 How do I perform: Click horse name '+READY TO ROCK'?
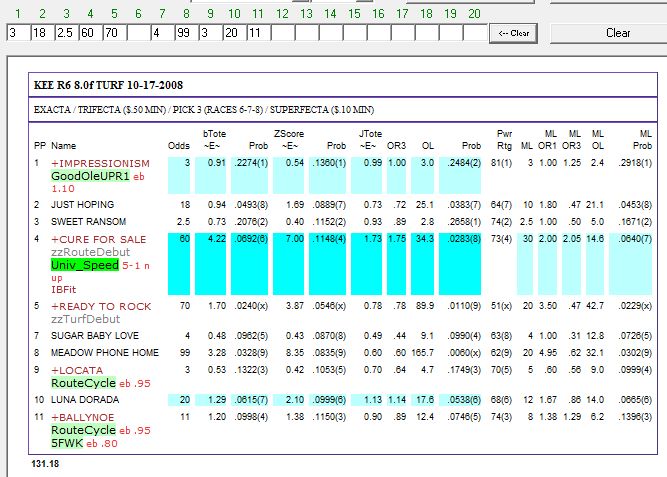(101, 307)
